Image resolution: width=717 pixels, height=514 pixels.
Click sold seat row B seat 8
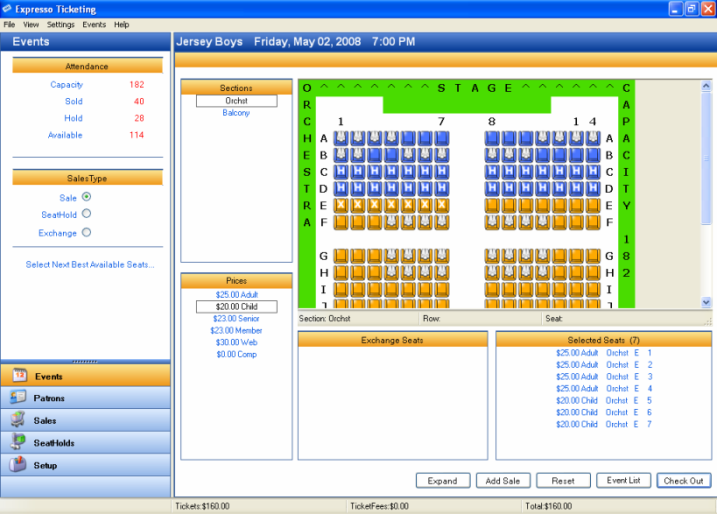coord(492,155)
